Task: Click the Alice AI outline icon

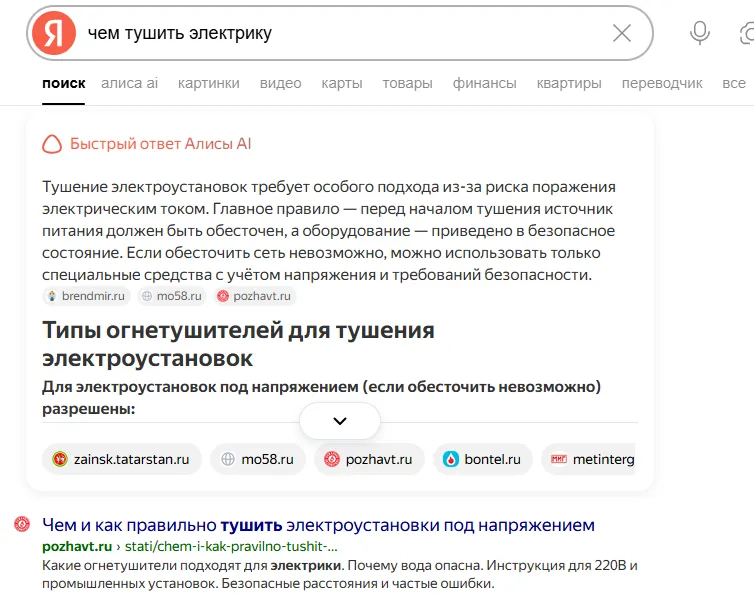Action: tap(52, 144)
